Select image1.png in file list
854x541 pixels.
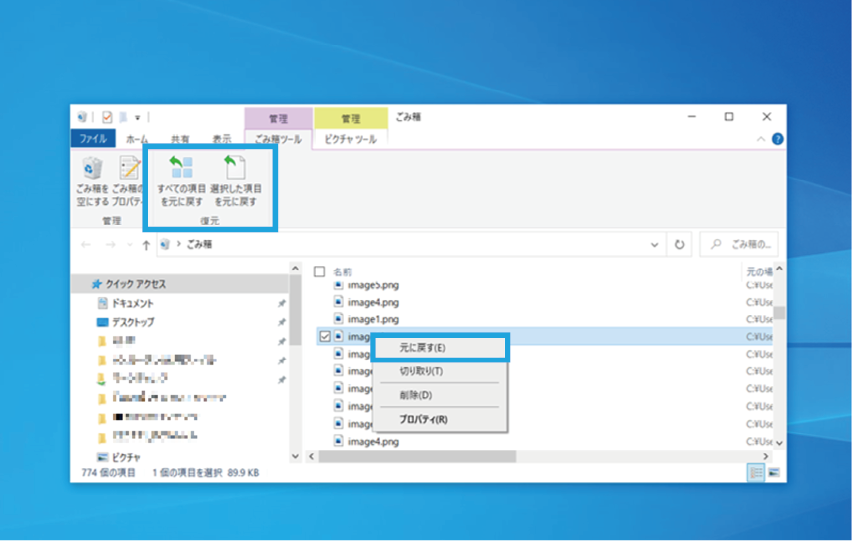(373, 319)
